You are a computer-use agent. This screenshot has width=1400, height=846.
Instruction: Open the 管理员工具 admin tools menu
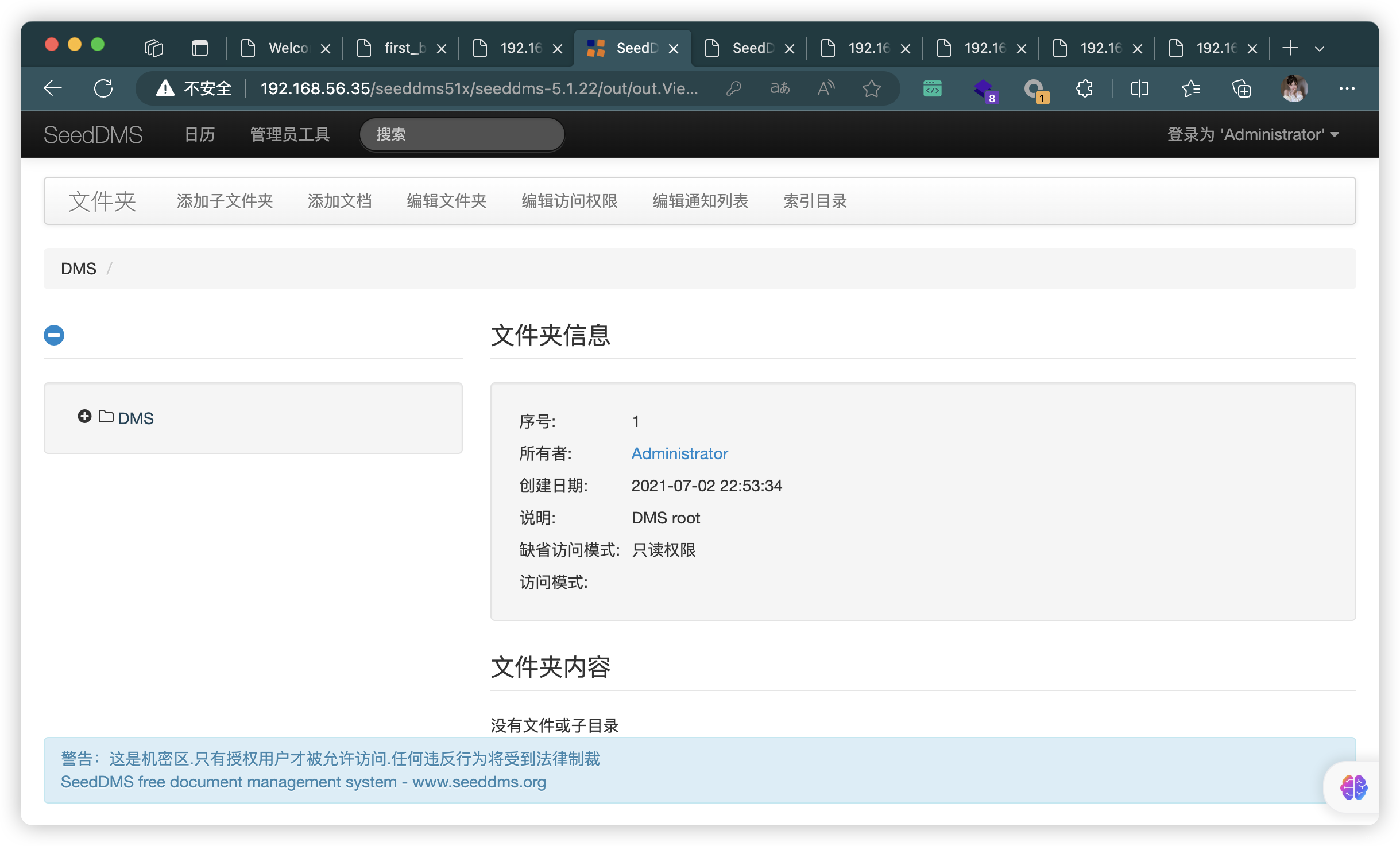click(x=290, y=134)
